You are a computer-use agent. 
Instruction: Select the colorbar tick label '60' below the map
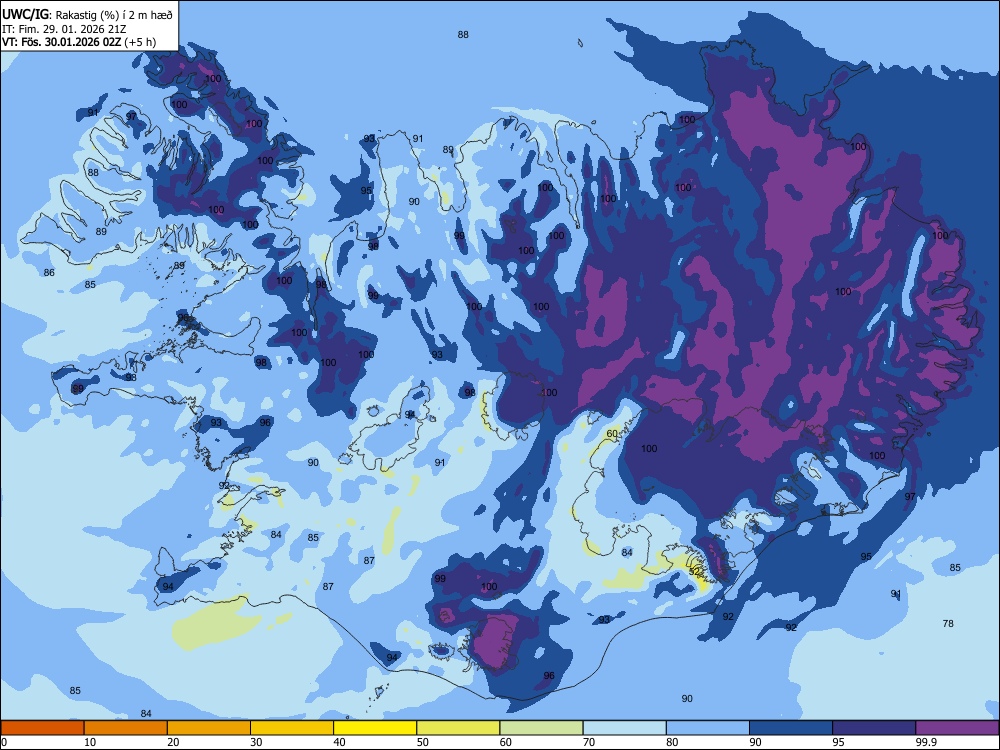(506, 742)
